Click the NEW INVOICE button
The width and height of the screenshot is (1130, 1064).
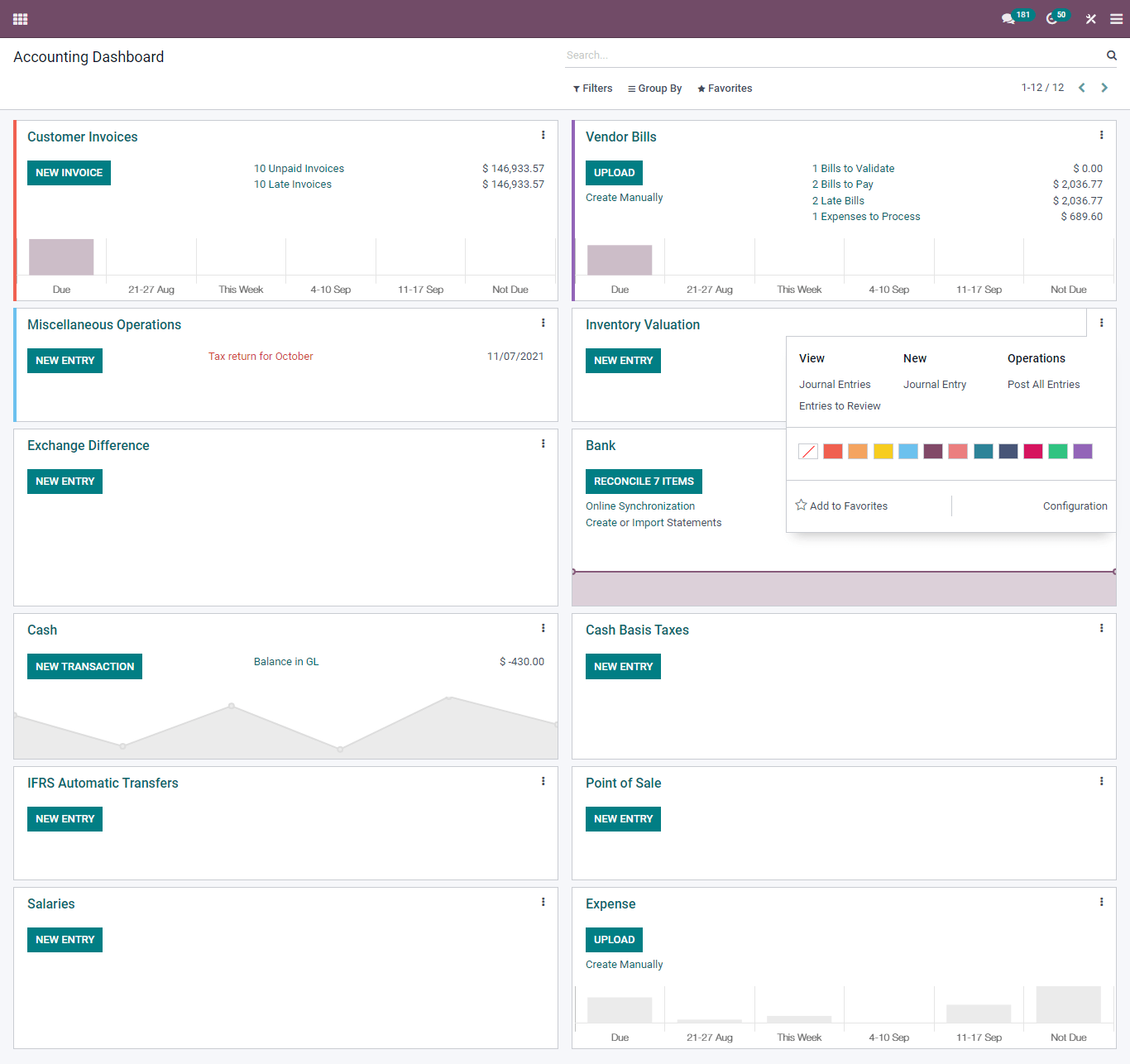69,172
